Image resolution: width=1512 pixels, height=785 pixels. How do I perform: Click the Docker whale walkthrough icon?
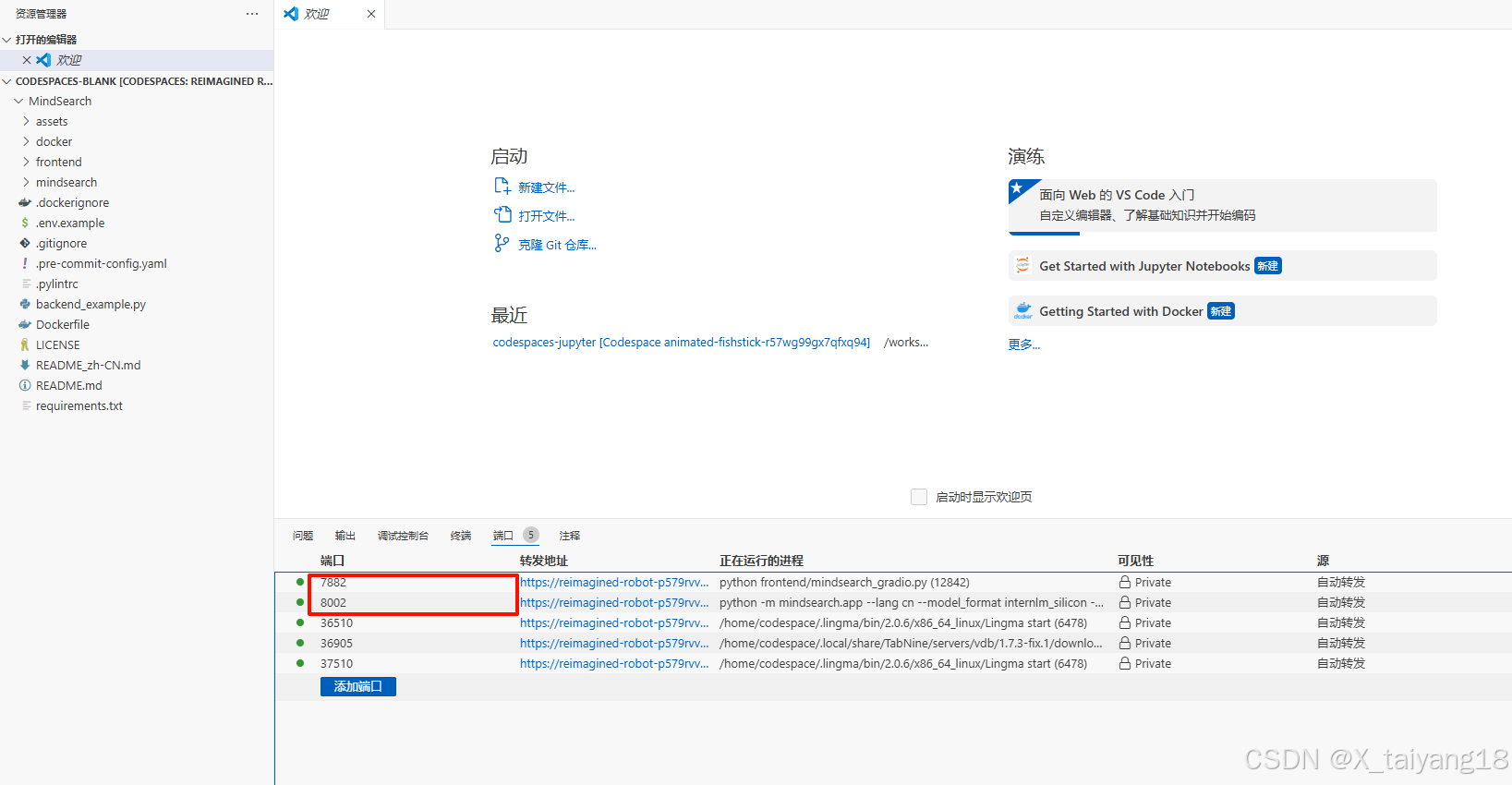coord(1022,310)
